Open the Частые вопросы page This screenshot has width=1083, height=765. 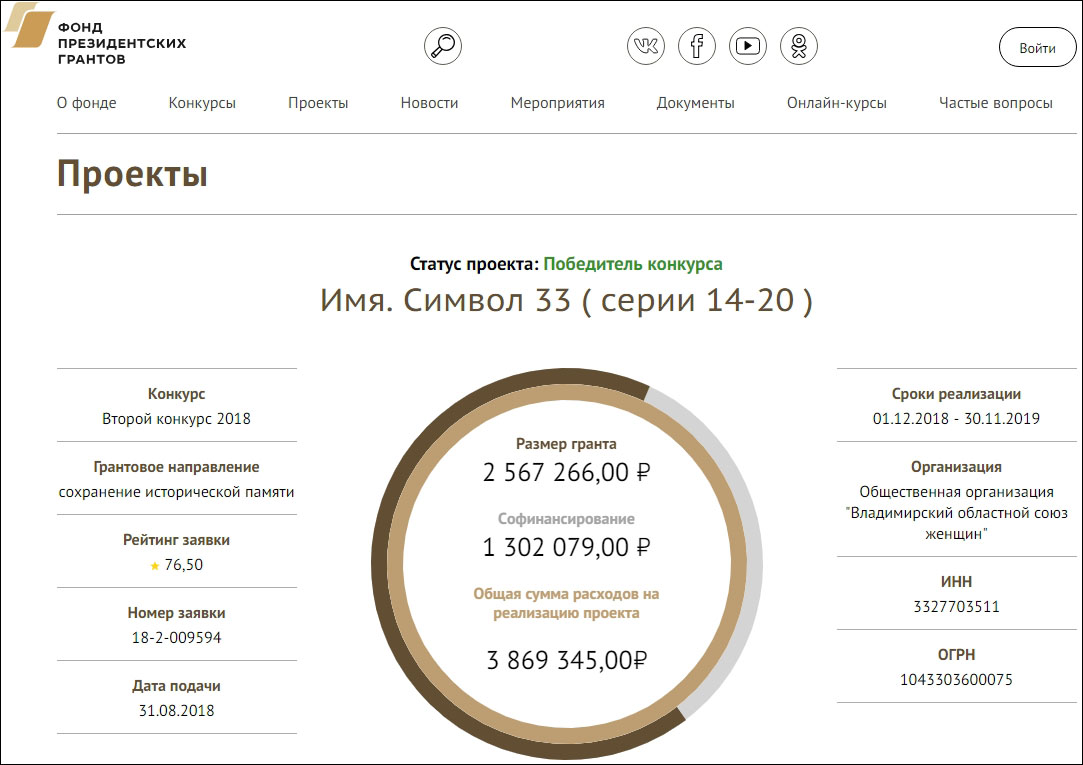click(994, 103)
